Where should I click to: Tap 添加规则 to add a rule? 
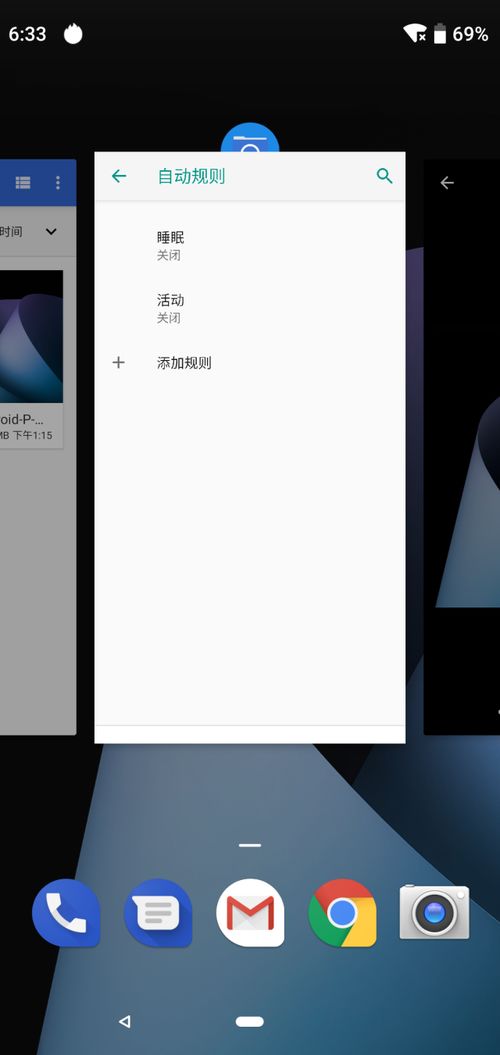point(184,363)
